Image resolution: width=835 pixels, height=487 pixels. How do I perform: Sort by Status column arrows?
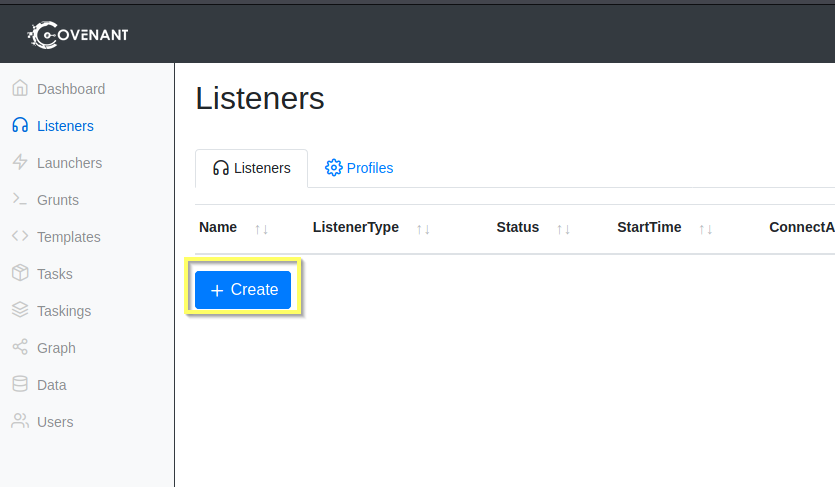pyautogui.click(x=563, y=229)
